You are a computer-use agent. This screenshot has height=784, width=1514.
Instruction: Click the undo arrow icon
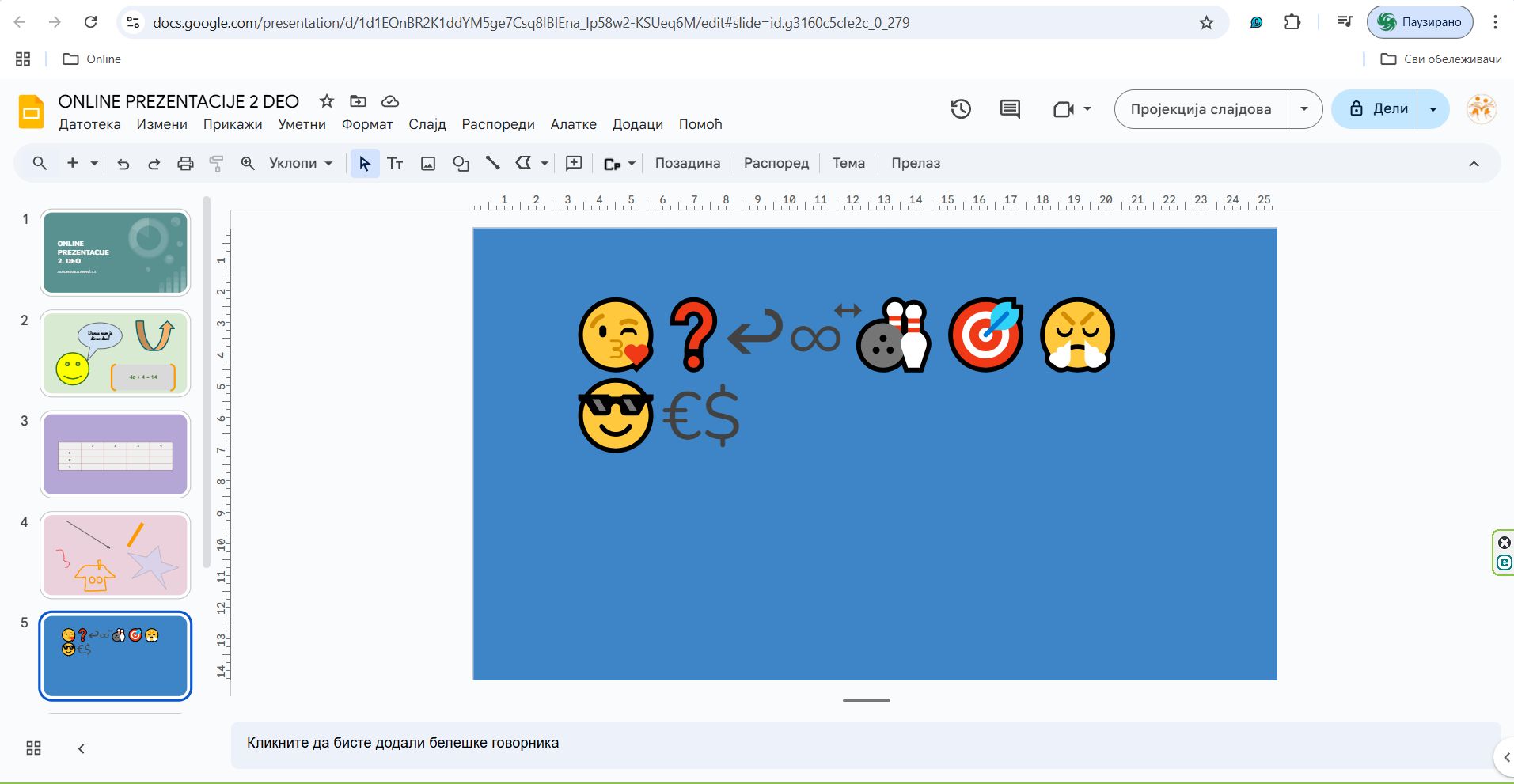pyautogui.click(x=123, y=164)
